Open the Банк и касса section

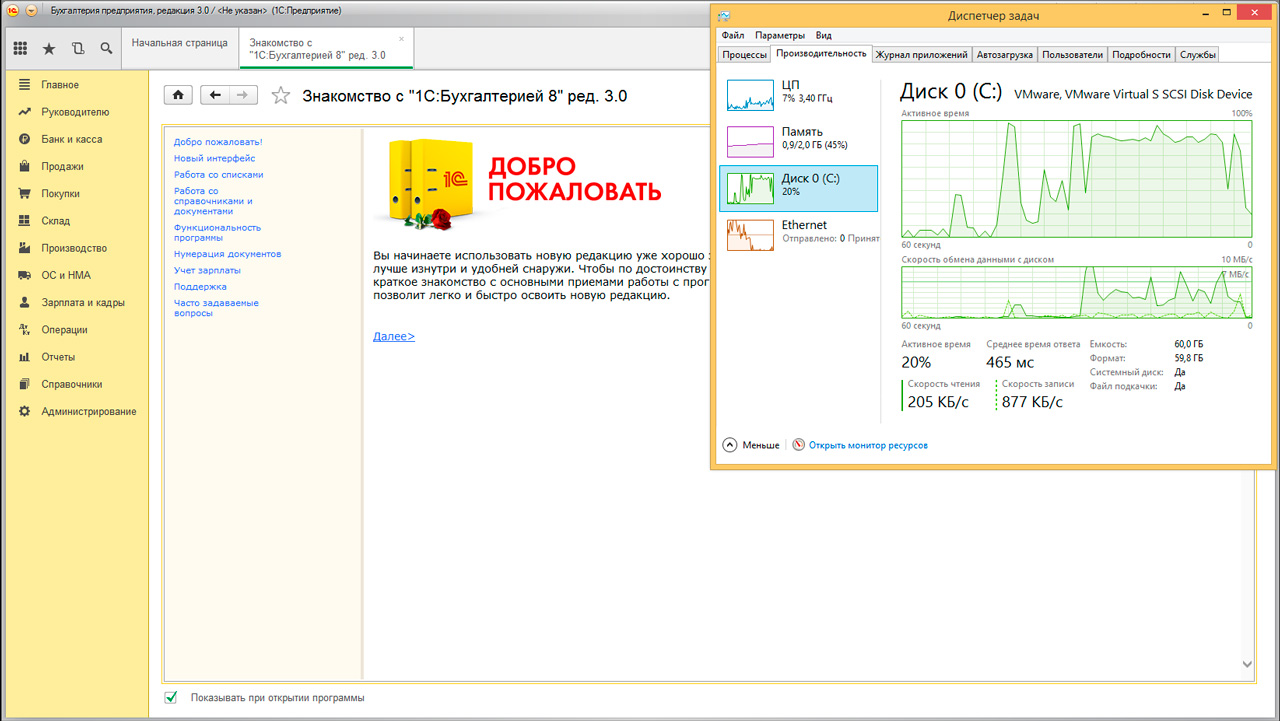point(71,139)
